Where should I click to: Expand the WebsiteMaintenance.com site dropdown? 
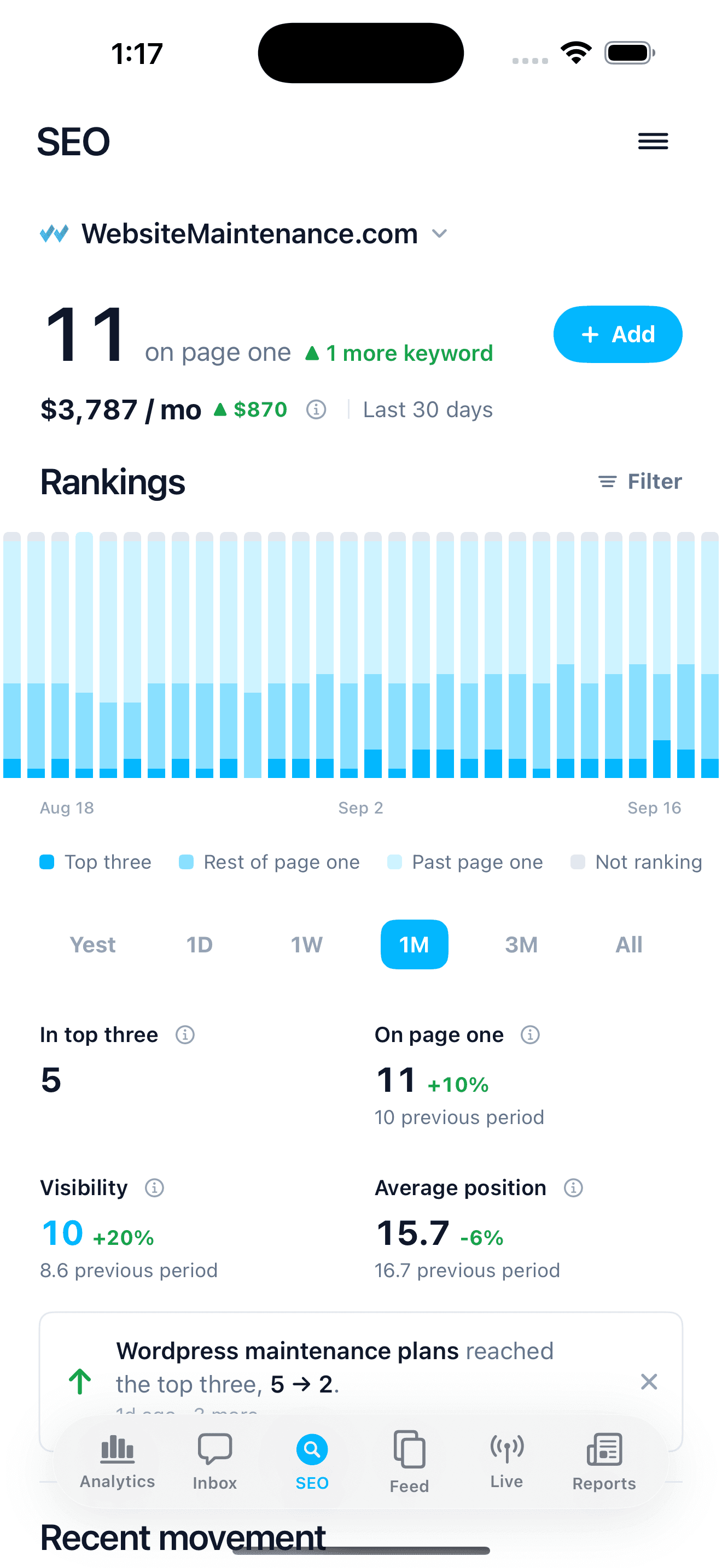(440, 234)
